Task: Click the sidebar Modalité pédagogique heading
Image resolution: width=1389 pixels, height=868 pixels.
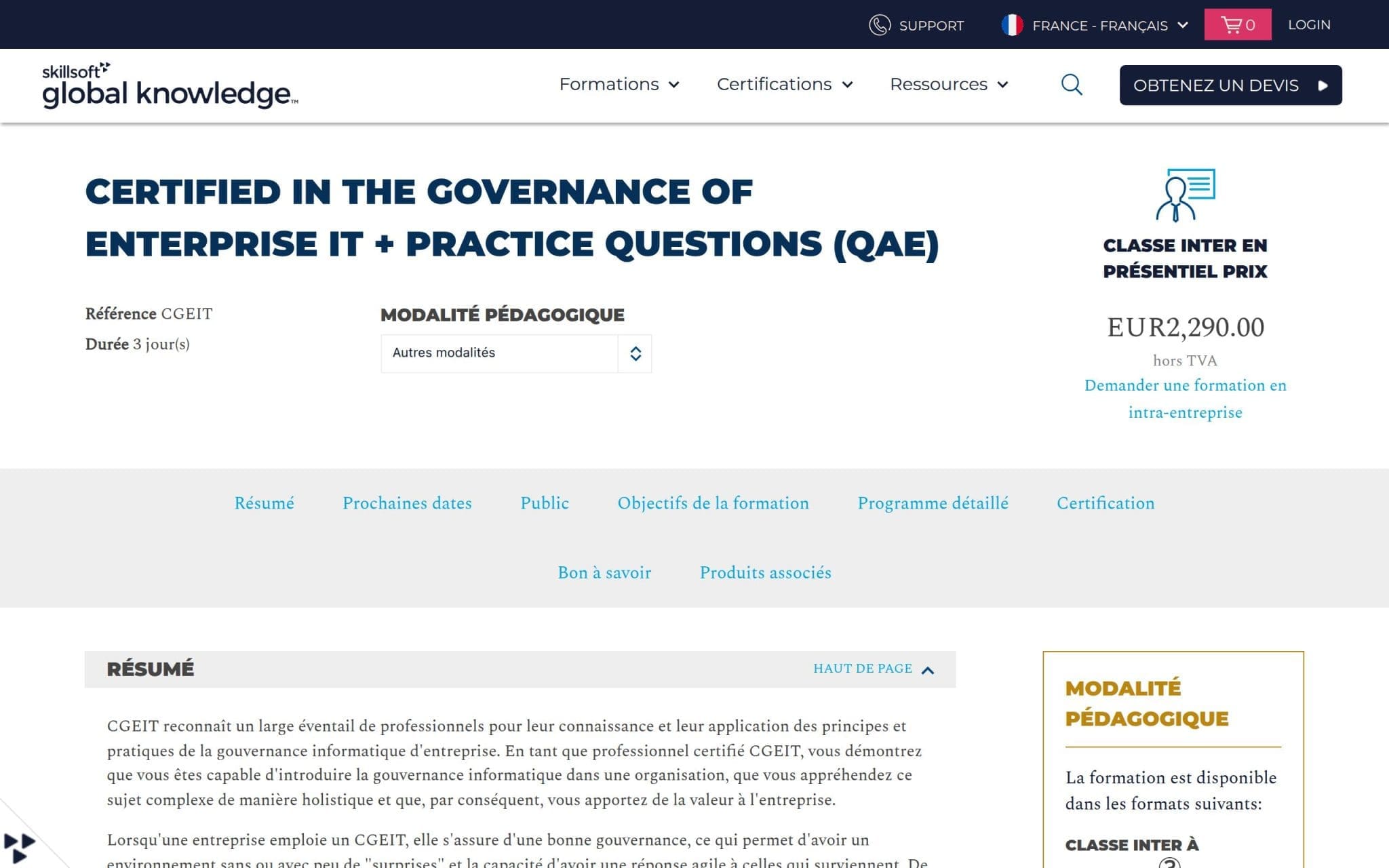Action: click(x=1146, y=703)
